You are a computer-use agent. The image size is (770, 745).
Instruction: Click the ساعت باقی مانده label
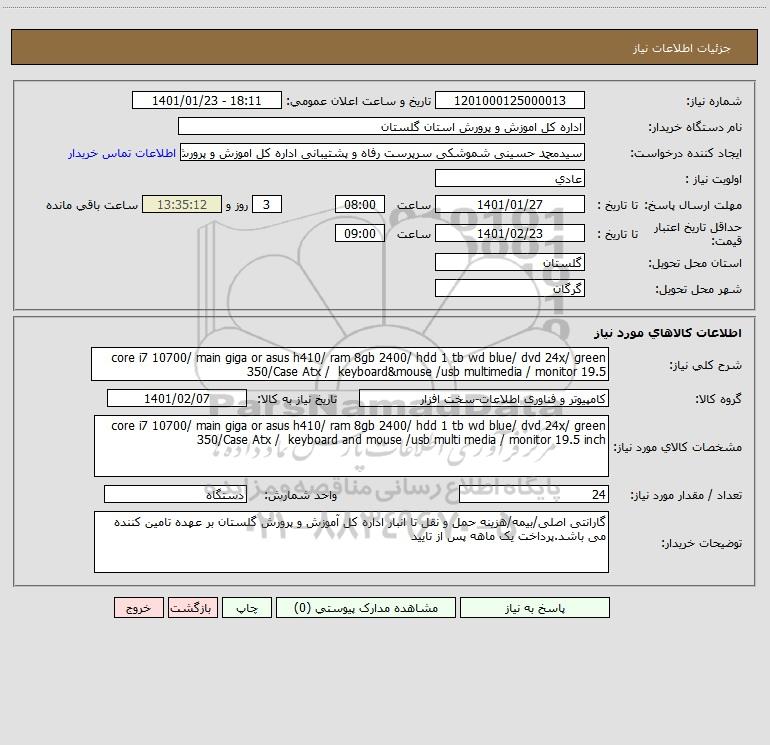click(x=92, y=205)
